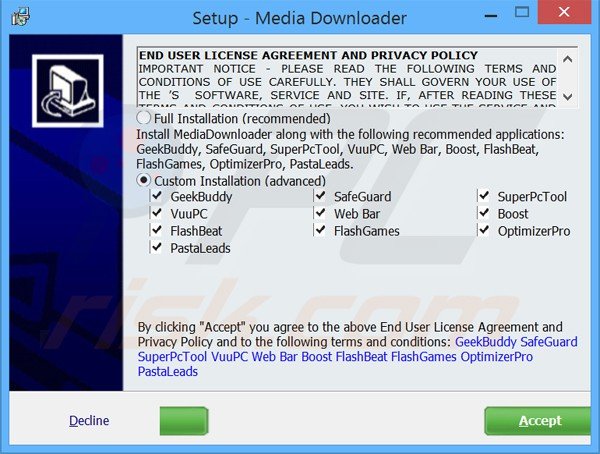Toggle the FlashGames checkbox
The height and width of the screenshot is (454, 600).
[x=321, y=231]
